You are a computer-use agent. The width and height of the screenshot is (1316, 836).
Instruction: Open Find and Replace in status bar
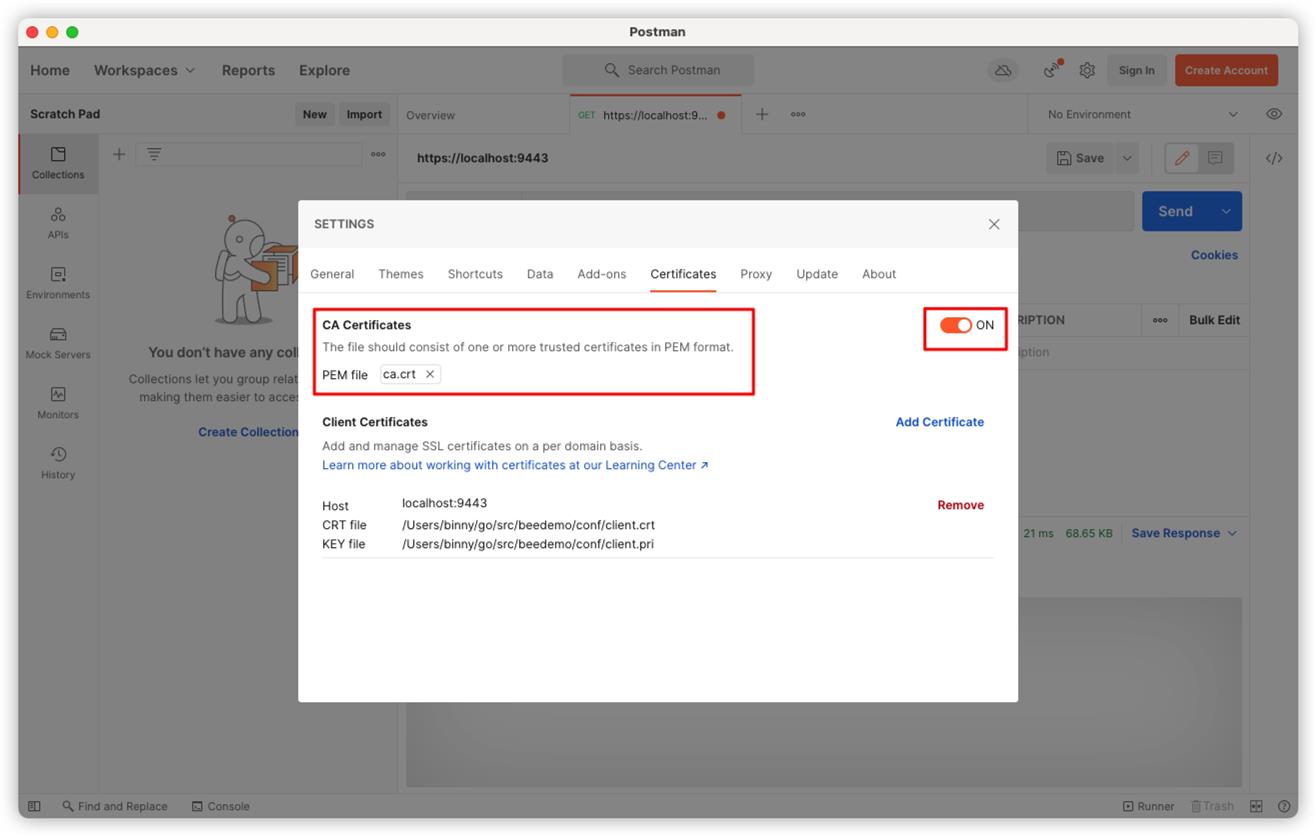click(x=115, y=806)
